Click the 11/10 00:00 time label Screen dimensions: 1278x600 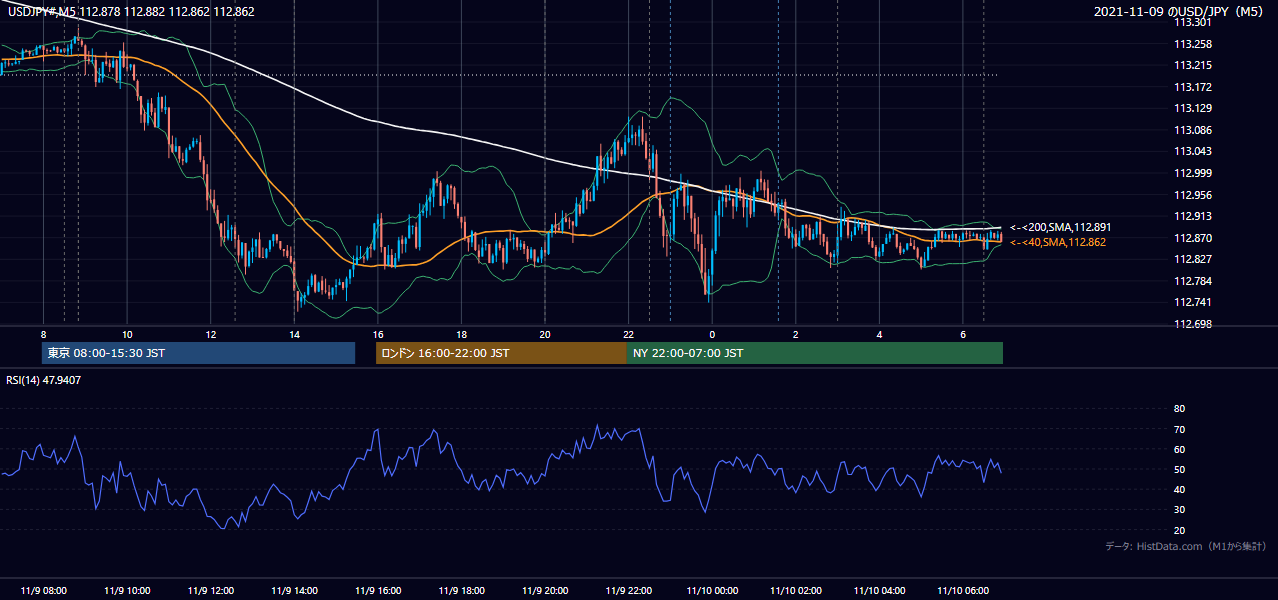coord(712,590)
